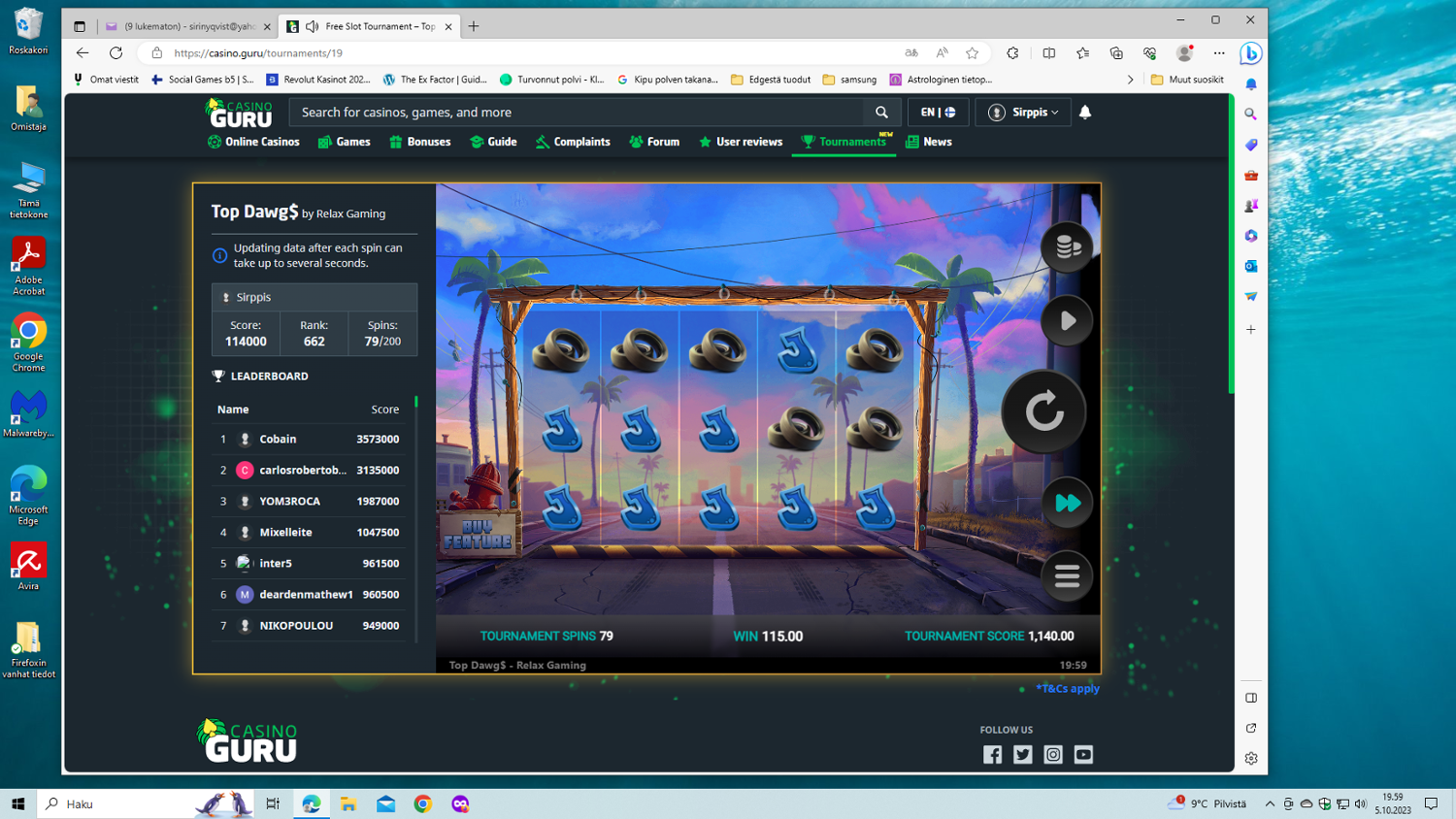Select the Tournaments tab
Image resolution: width=1456 pixels, height=819 pixels.
point(844,142)
